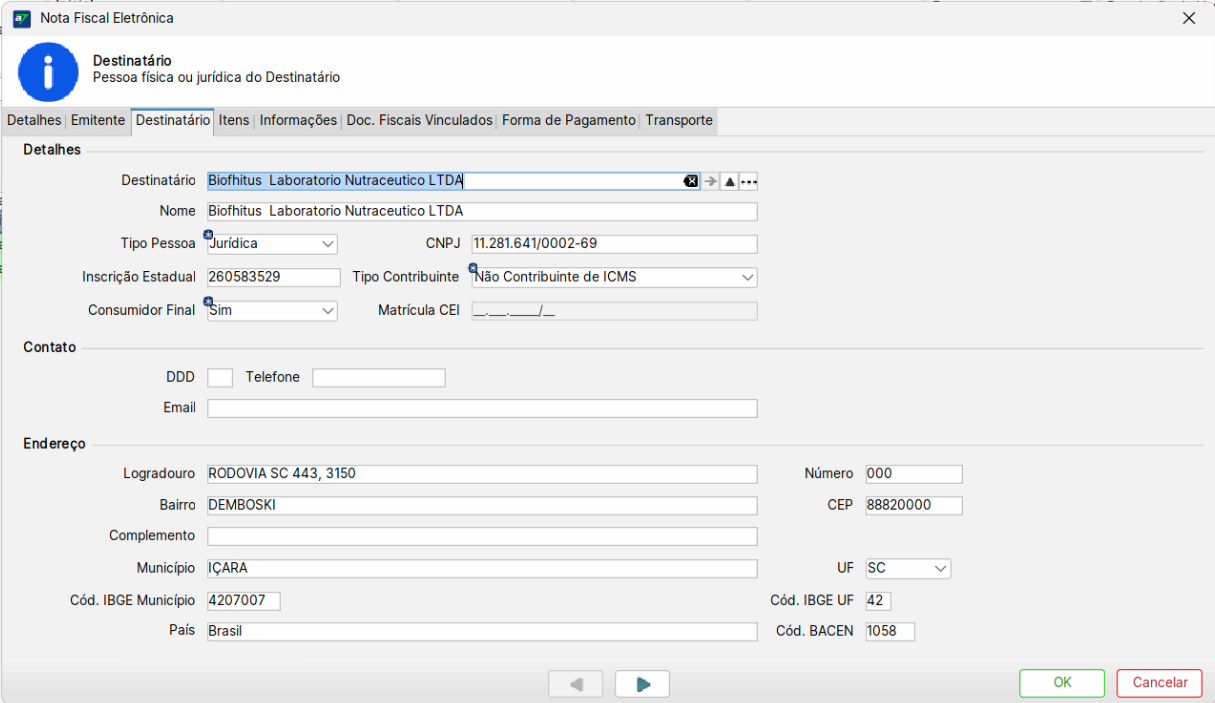The height and width of the screenshot is (703, 1215).
Task: Click the Número input field
Action: coord(914,473)
